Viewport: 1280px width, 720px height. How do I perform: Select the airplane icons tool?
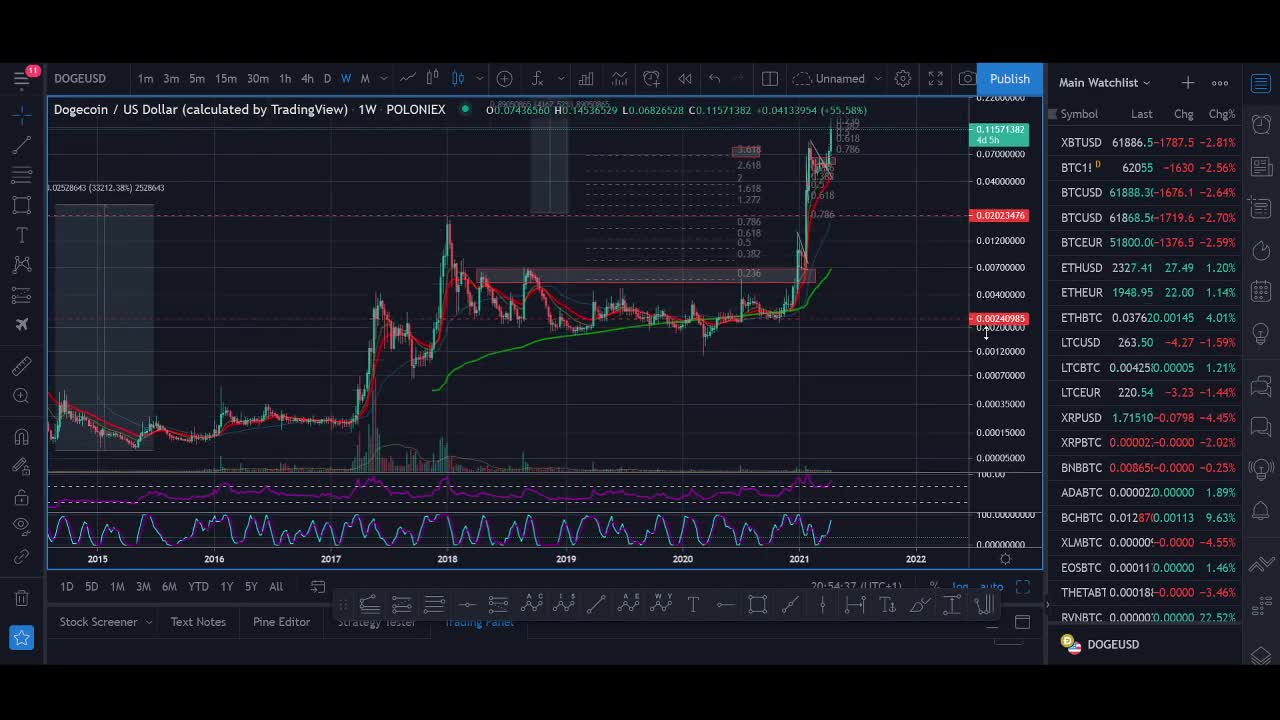click(21, 325)
